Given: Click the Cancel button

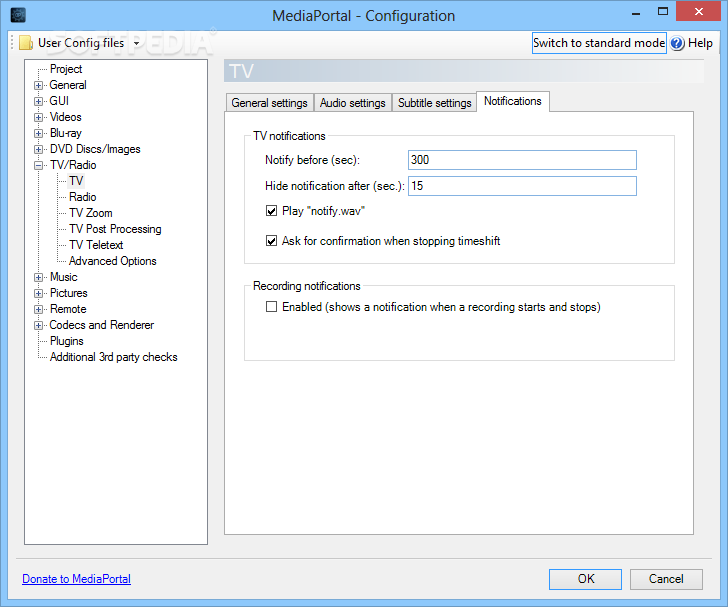Looking at the screenshot, I should (666, 579).
